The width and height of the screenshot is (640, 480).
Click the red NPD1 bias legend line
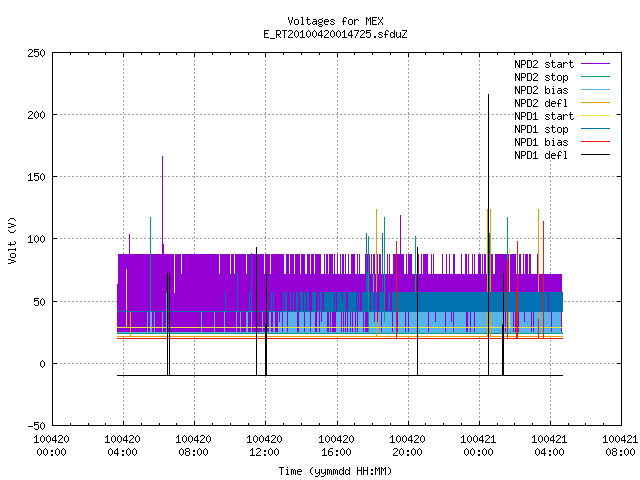(595, 142)
